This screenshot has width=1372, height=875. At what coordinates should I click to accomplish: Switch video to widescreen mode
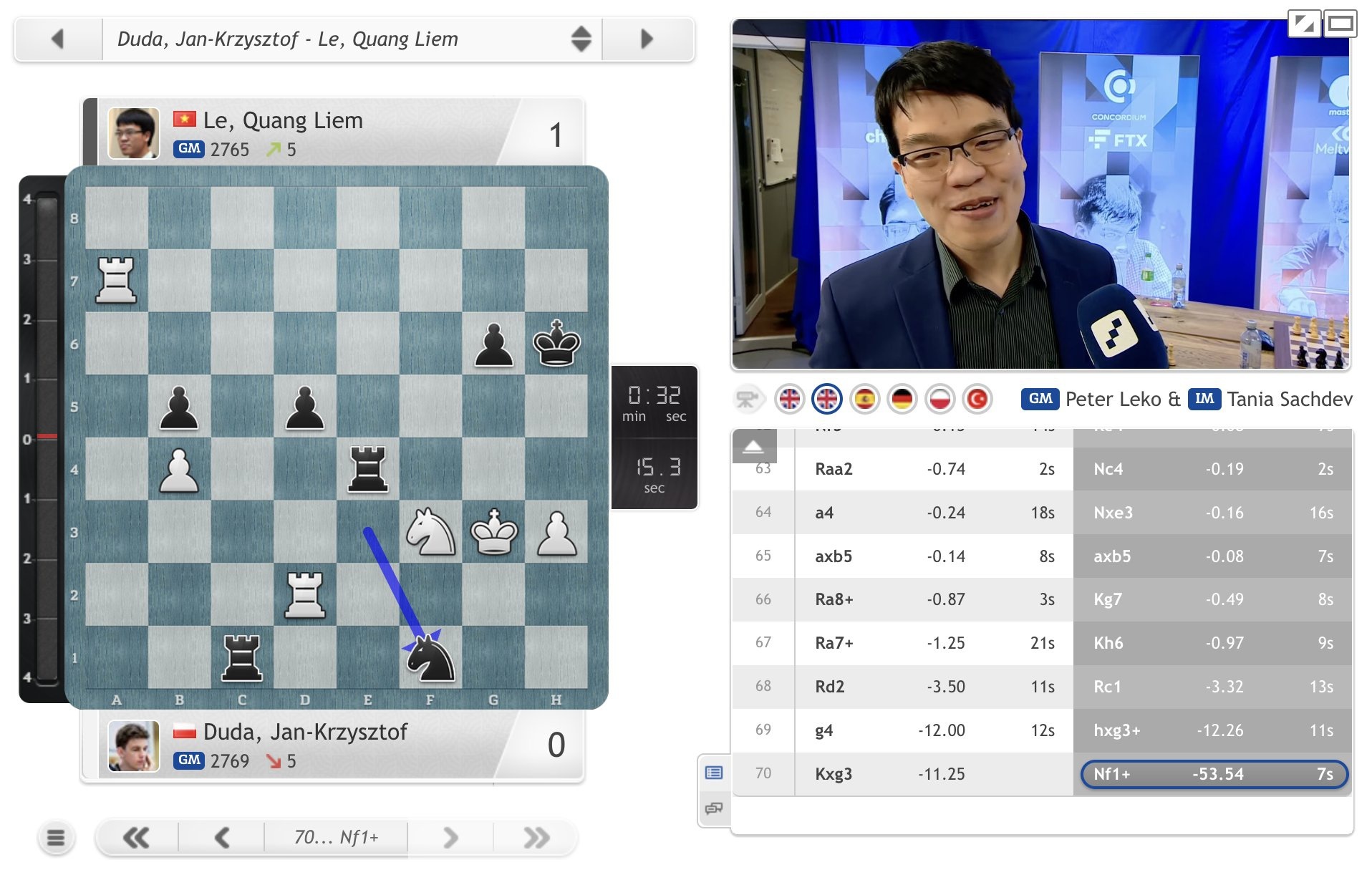coord(1340,24)
